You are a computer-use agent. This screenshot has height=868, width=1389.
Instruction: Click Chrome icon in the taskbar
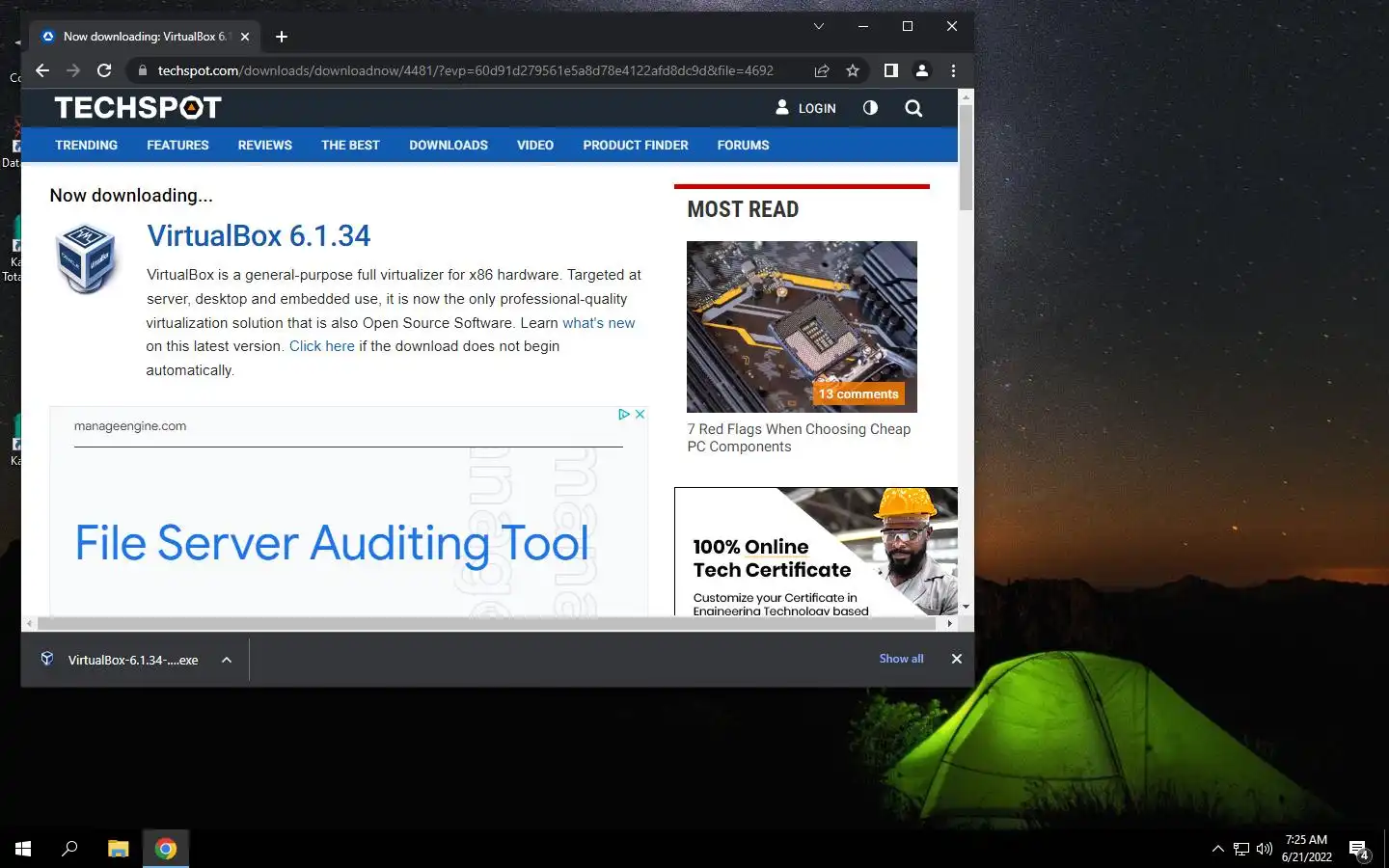pos(166,849)
